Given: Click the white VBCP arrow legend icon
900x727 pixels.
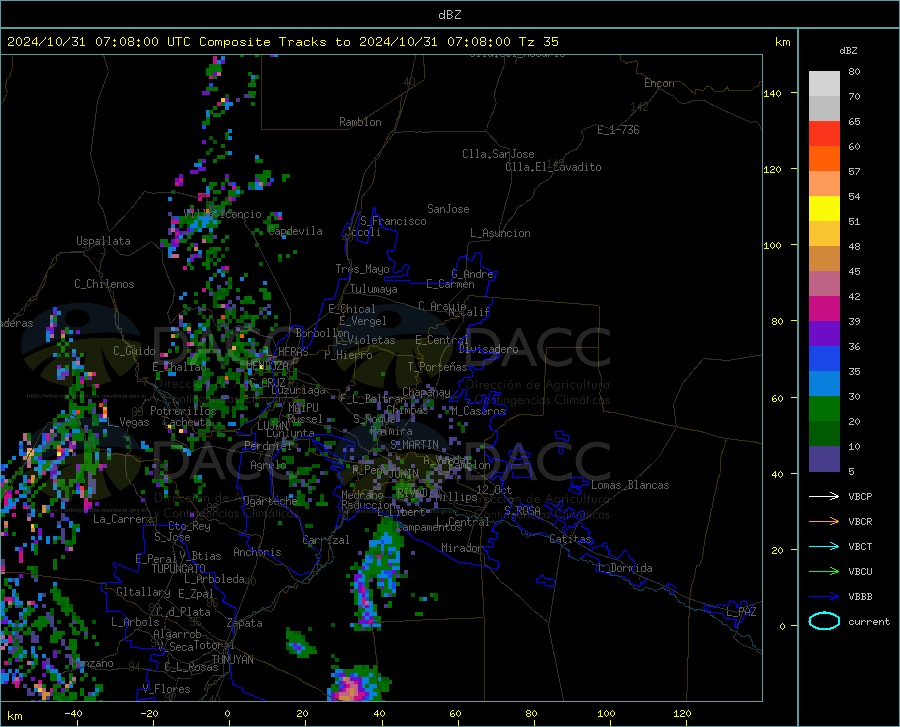Looking at the screenshot, I should coord(824,496).
